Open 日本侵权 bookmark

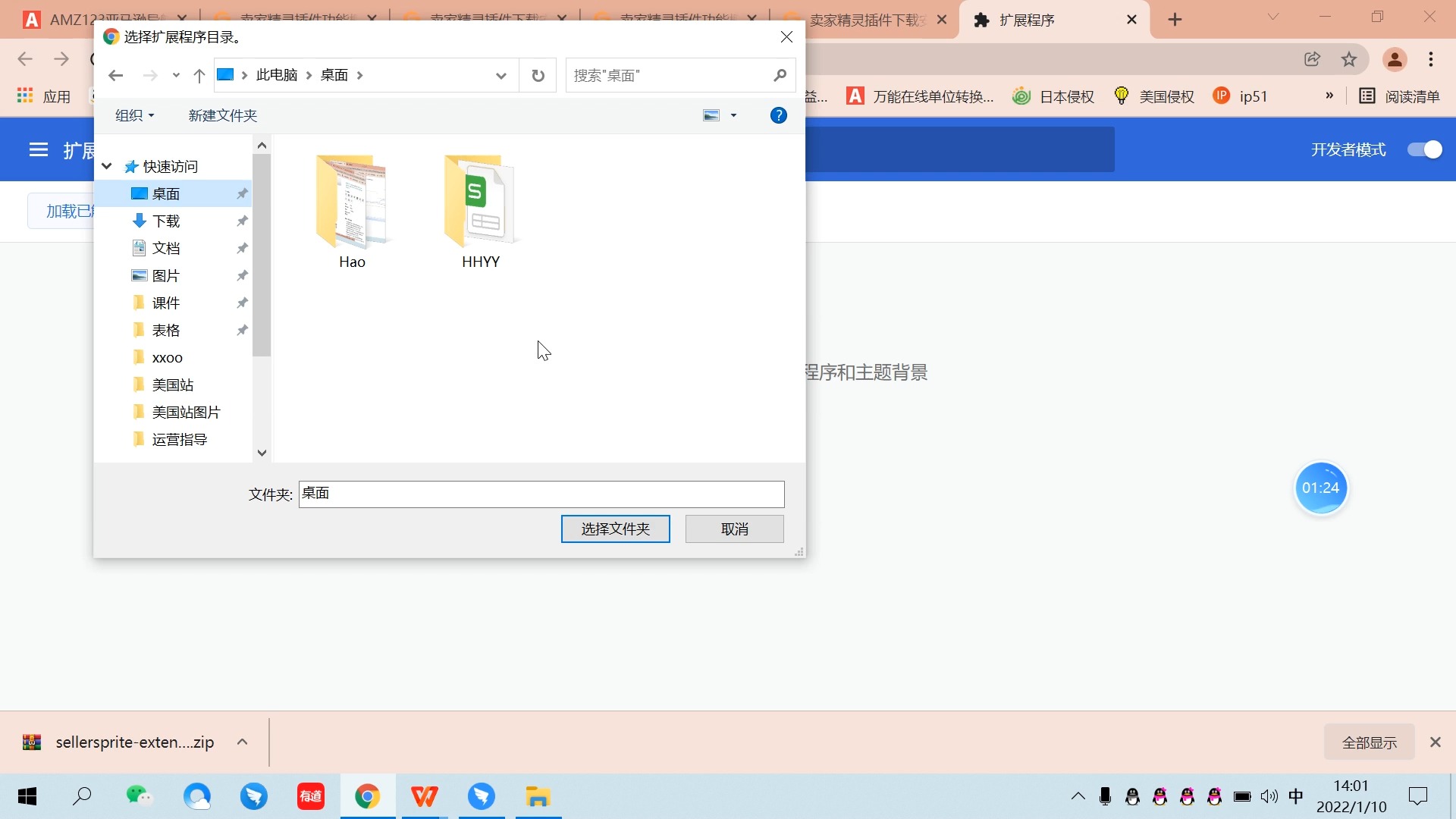pyautogui.click(x=1055, y=96)
